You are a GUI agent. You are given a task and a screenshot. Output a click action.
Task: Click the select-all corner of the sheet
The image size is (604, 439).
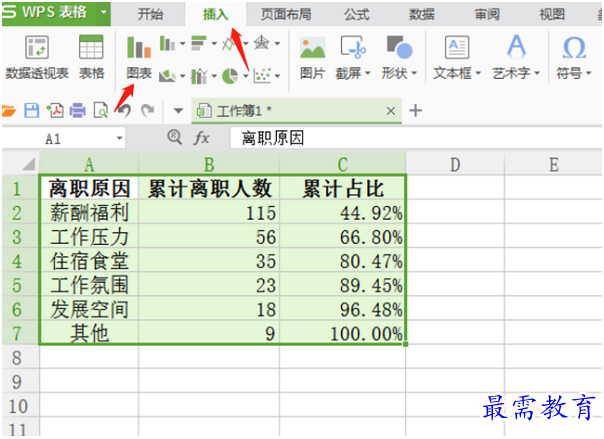point(20,164)
